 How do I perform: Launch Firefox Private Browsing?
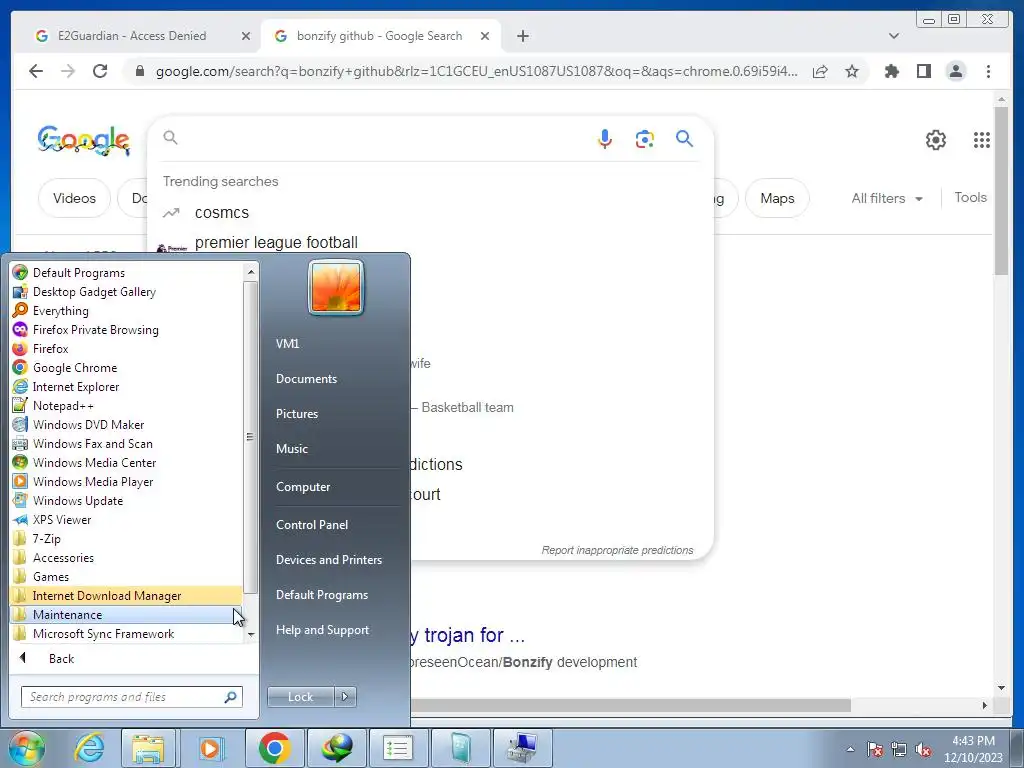click(x=126, y=330)
